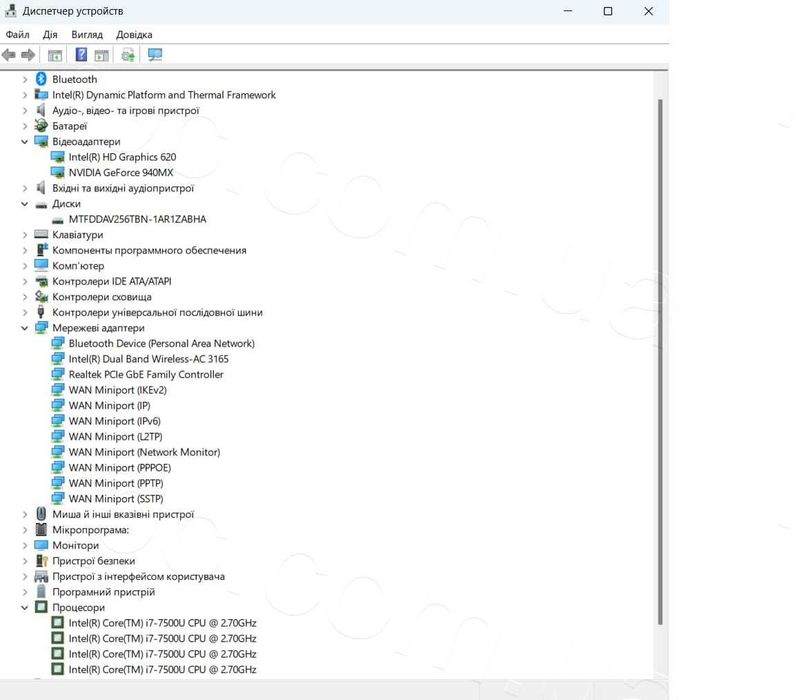Select WAN Miniport (IPv6) entry

(x=115, y=421)
